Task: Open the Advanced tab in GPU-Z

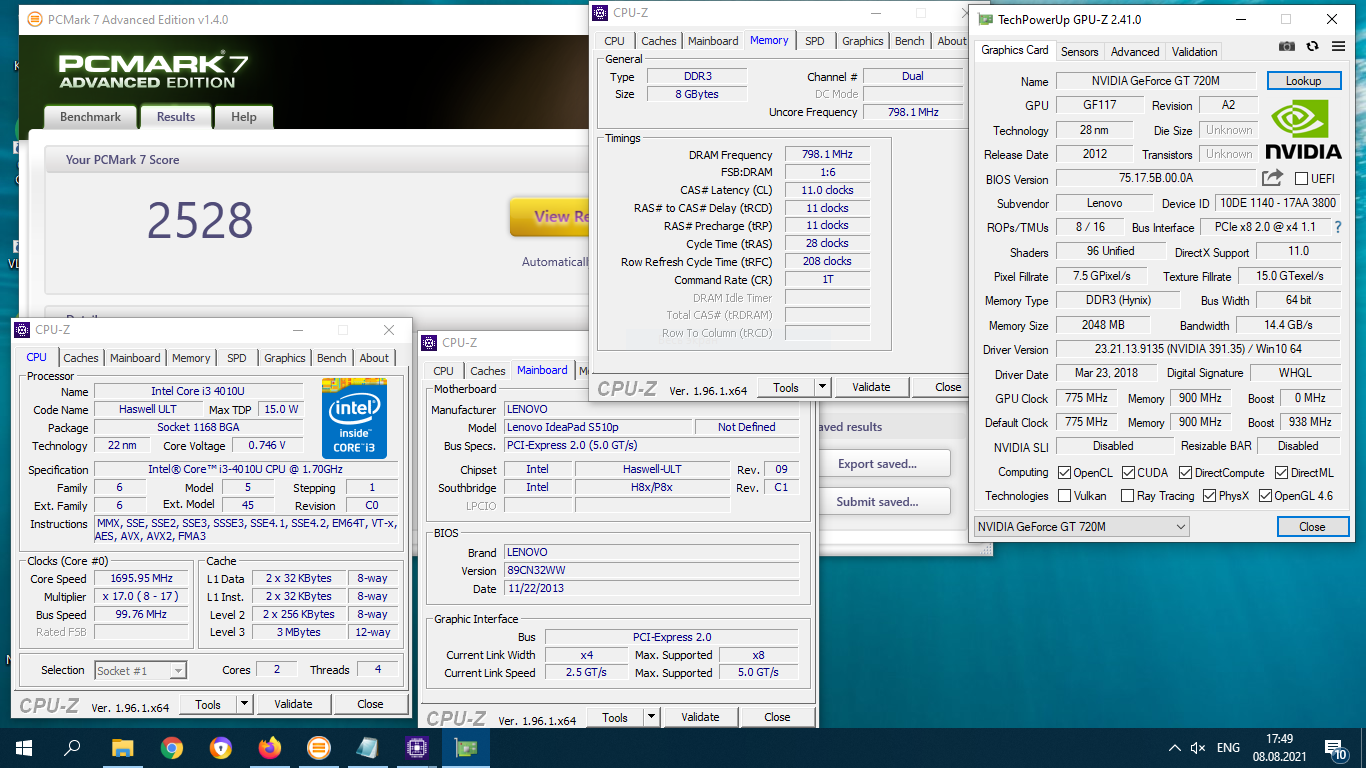Action: coord(1135,51)
